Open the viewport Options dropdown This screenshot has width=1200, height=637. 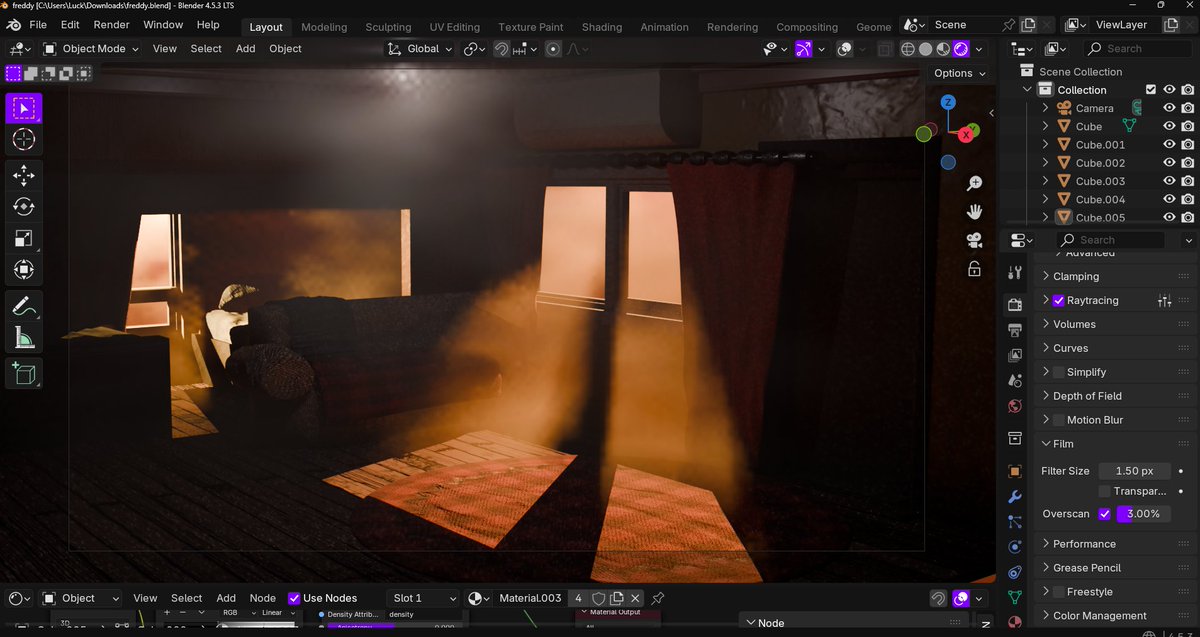click(x=960, y=73)
